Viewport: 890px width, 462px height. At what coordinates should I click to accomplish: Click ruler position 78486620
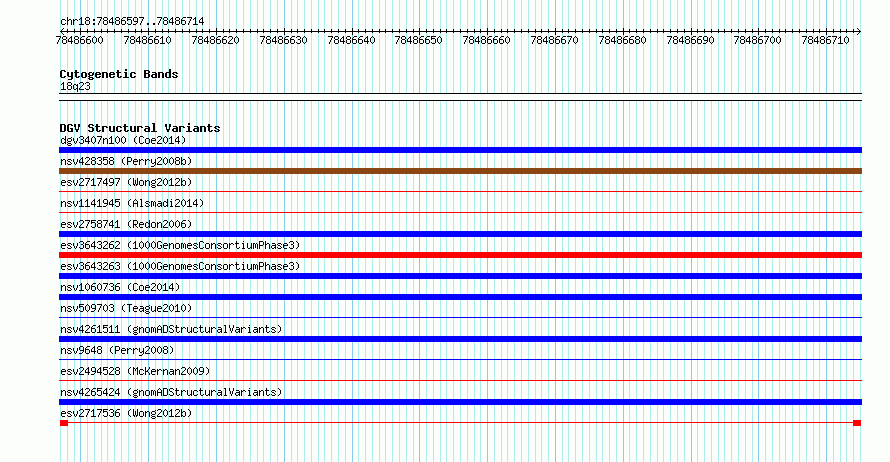(x=216, y=40)
